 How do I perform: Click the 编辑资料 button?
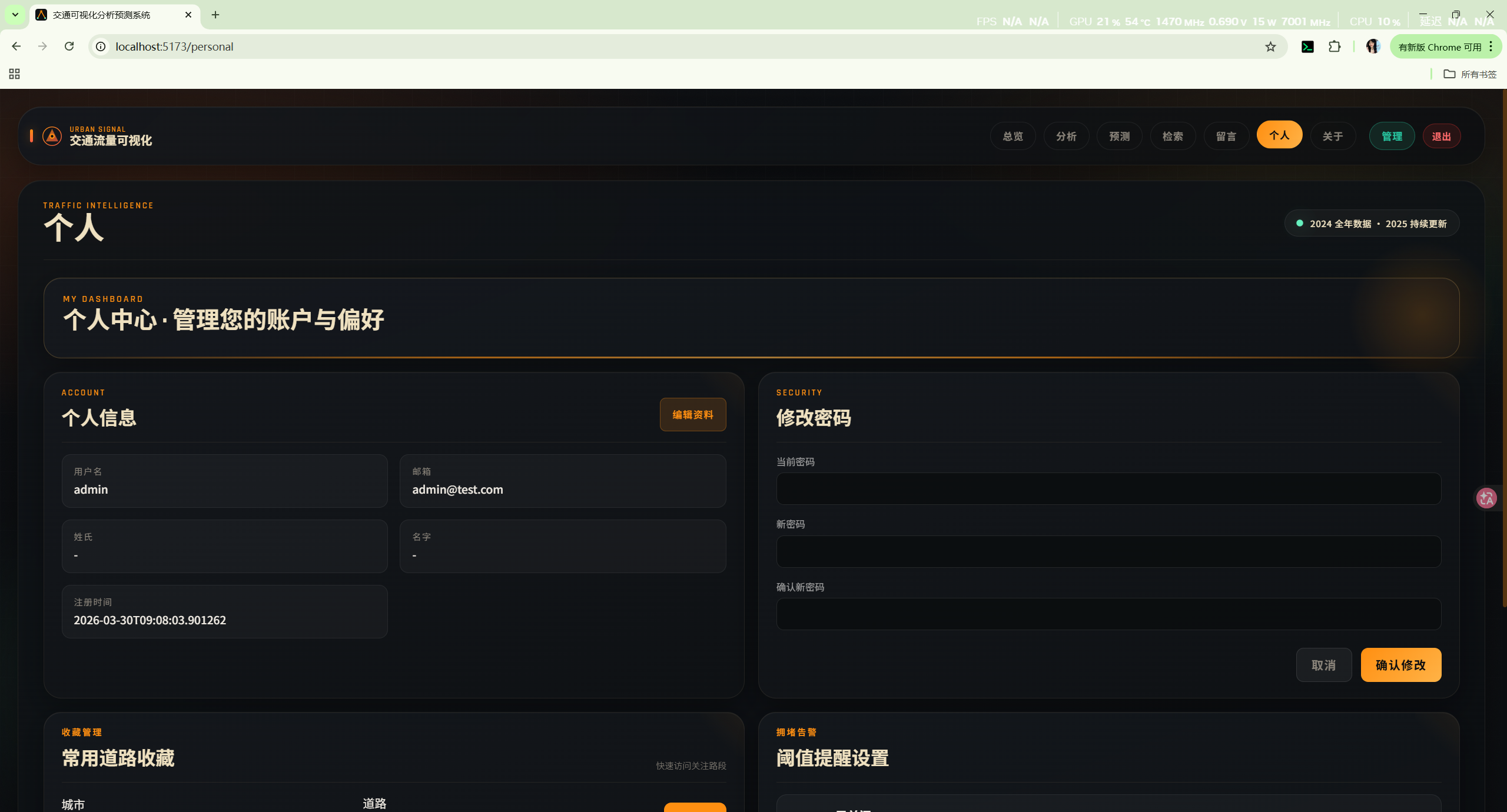click(692, 414)
